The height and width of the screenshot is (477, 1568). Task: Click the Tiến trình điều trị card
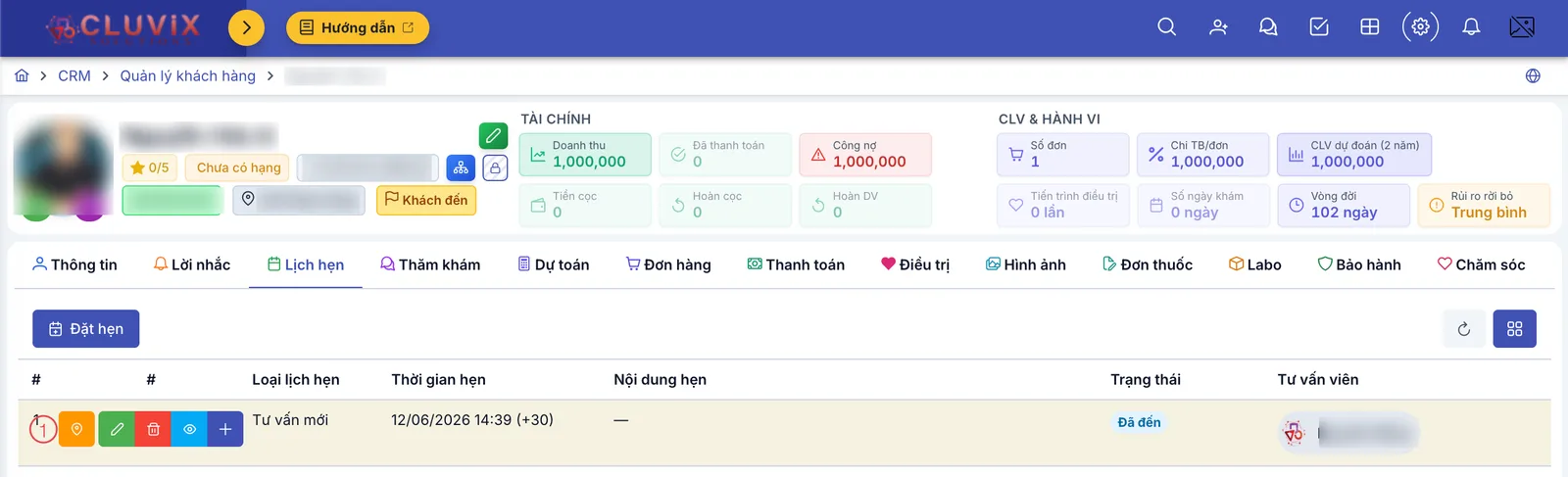pyautogui.click(x=1063, y=205)
